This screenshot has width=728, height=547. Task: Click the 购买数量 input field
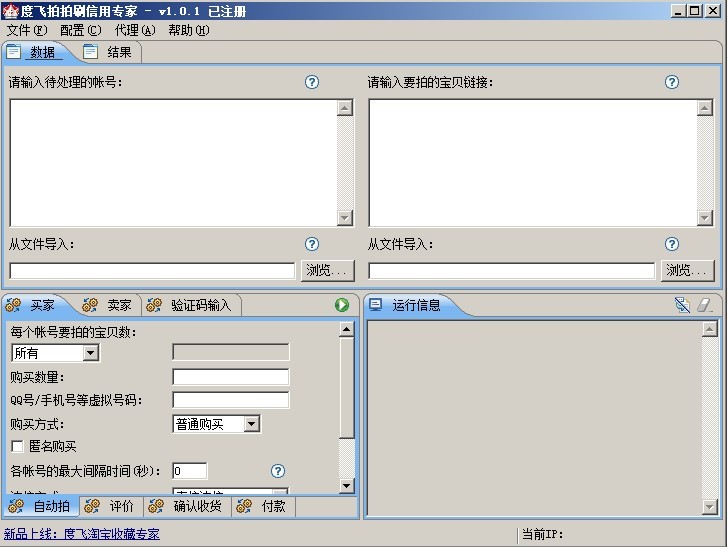(231, 377)
